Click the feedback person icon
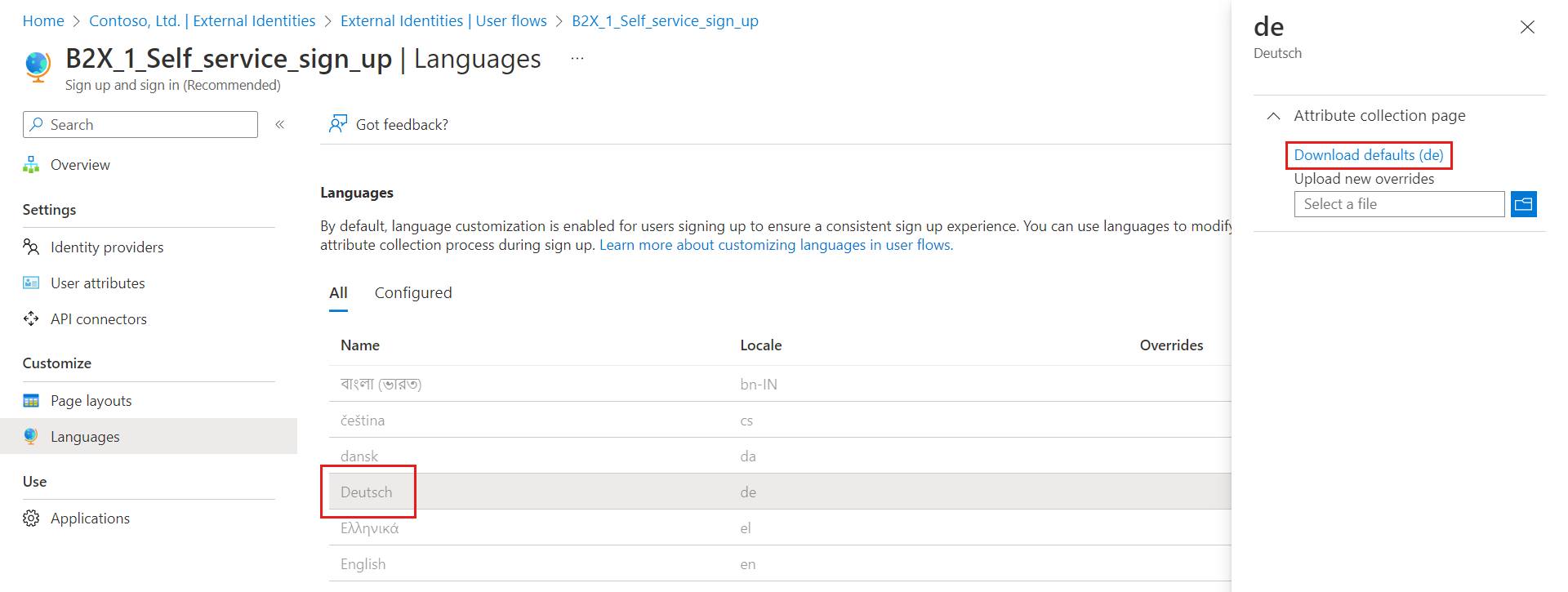This screenshot has width=1568, height=592. coord(338,124)
